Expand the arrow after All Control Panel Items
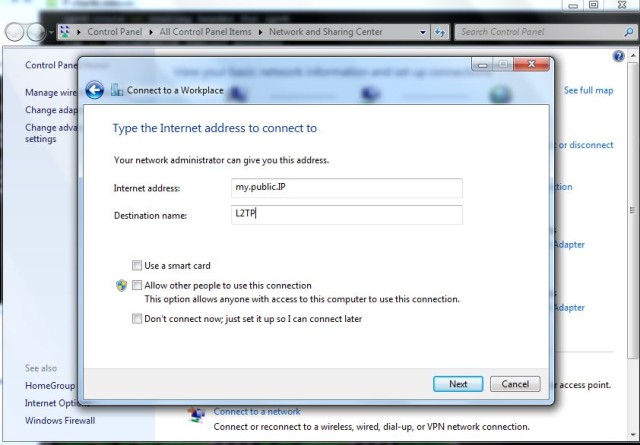This screenshot has width=640, height=445. [260, 32]
